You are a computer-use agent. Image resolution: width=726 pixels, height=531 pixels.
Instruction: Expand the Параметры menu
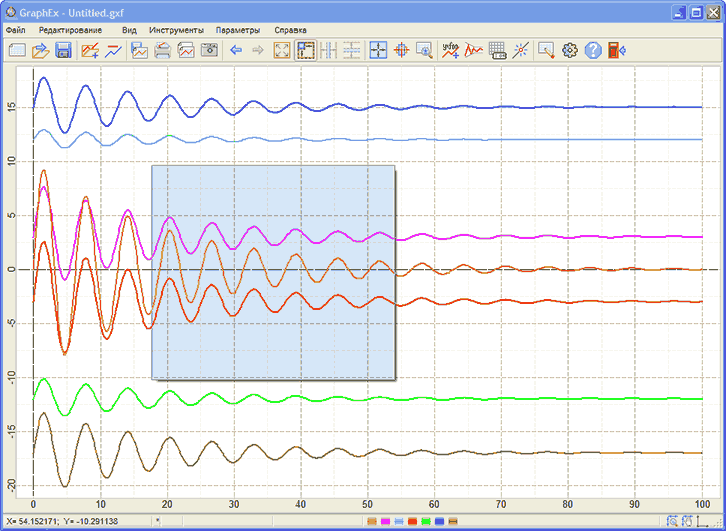coord(238,30)
